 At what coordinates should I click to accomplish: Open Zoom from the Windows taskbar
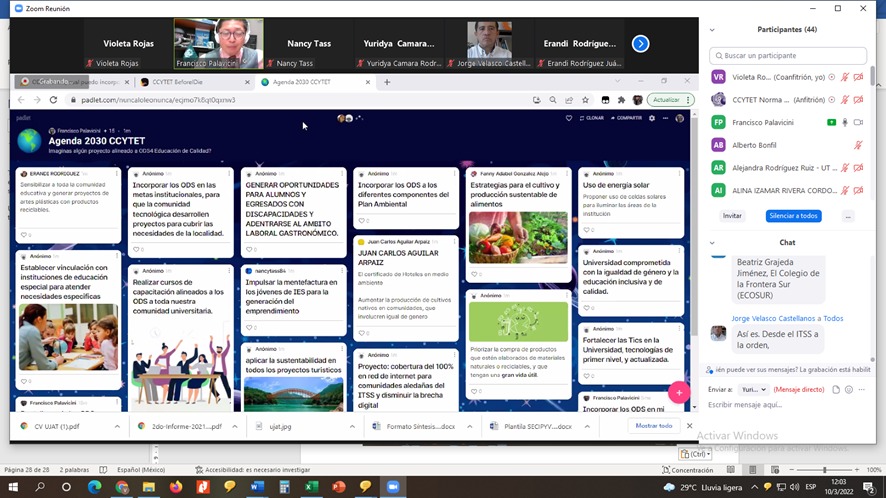(x=392, y=486)
